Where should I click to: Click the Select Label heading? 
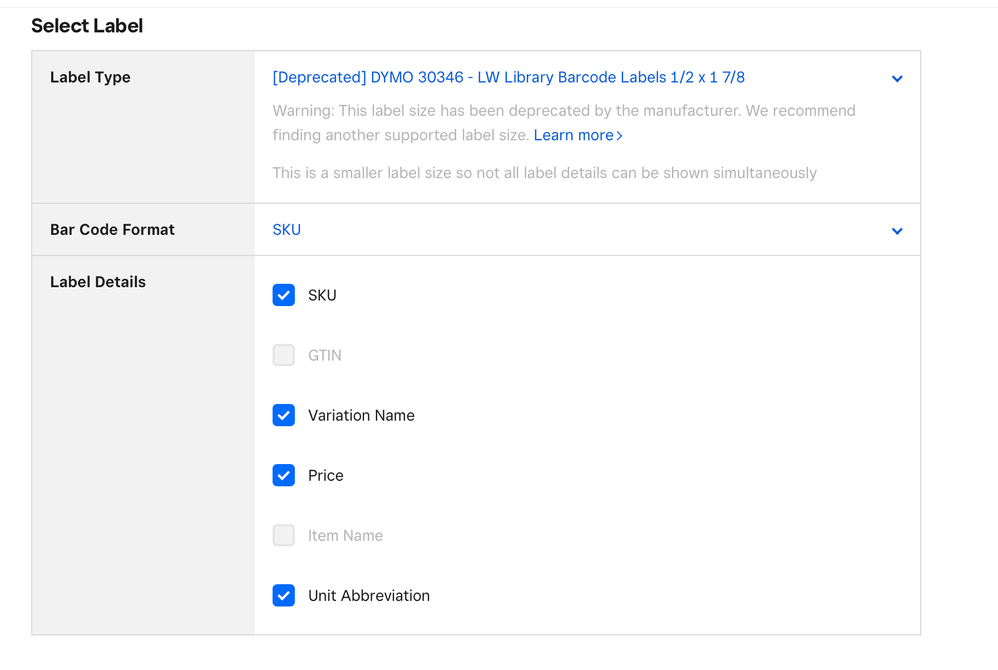pyautogui.click(x=87, y=26)
